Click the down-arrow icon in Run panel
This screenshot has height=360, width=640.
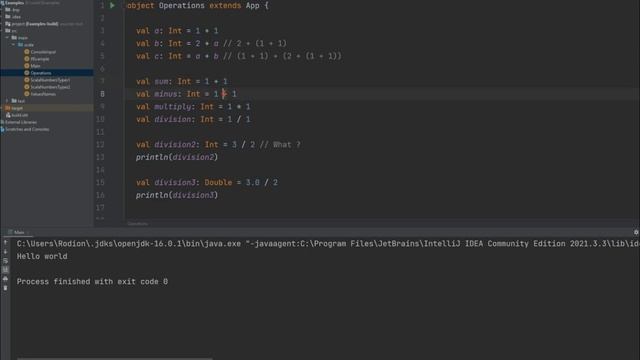tap(5, 251)
